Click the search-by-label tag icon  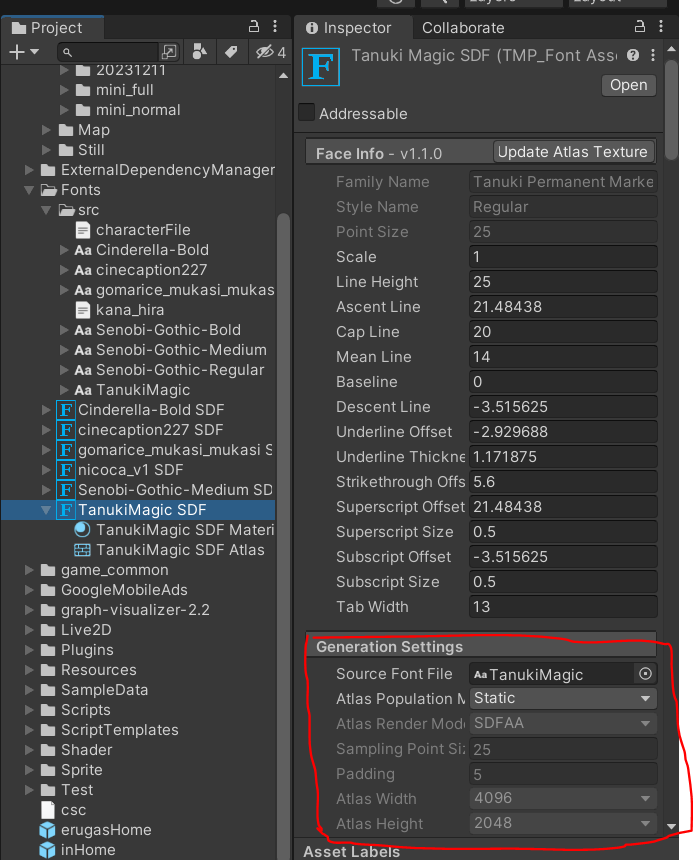231,52
